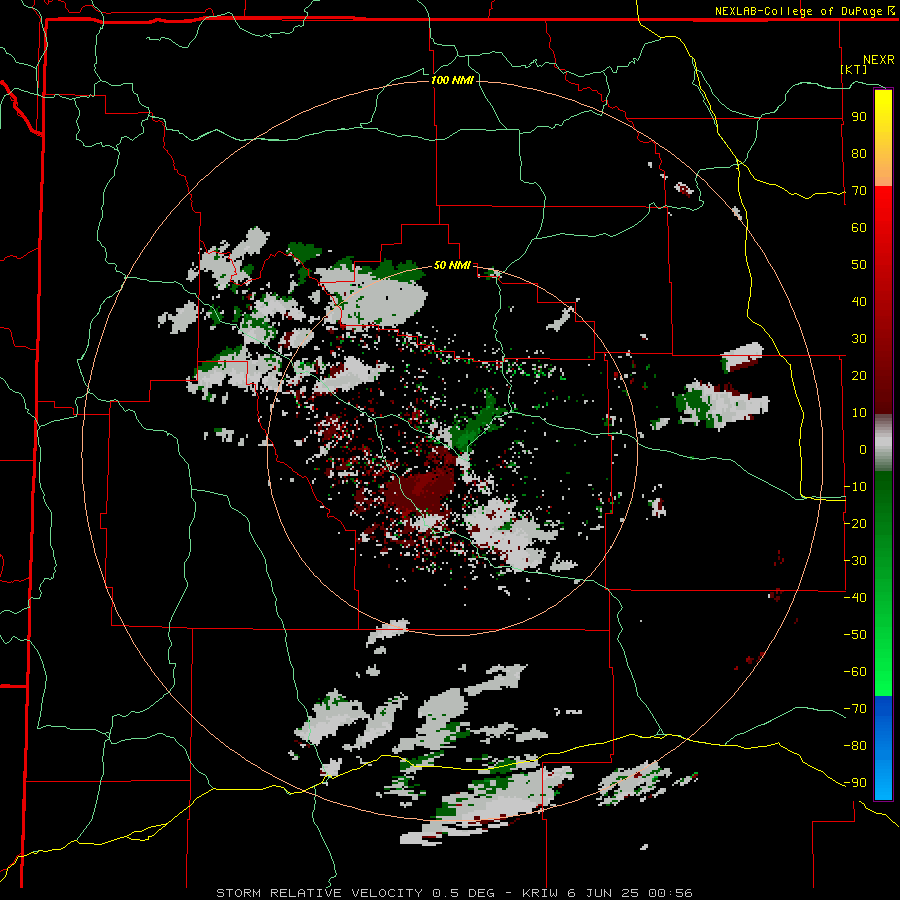Click the 50 value on velocity scale

859,265
